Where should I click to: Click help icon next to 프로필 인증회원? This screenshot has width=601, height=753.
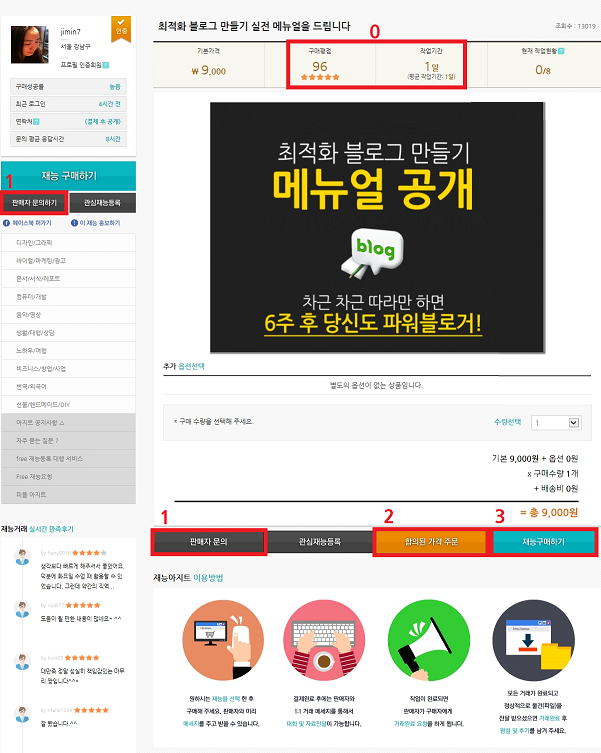click(106, 65)
